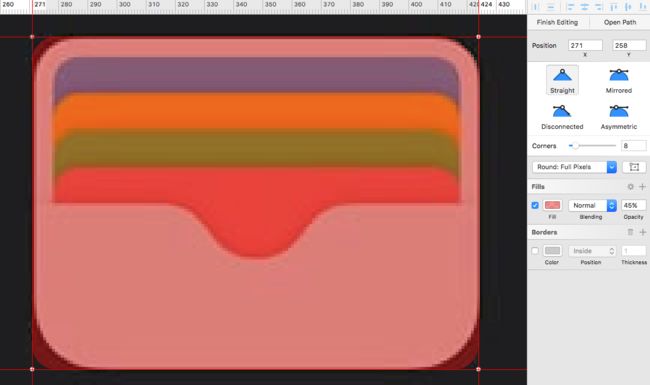Add a new fill with plus icon

643,187
